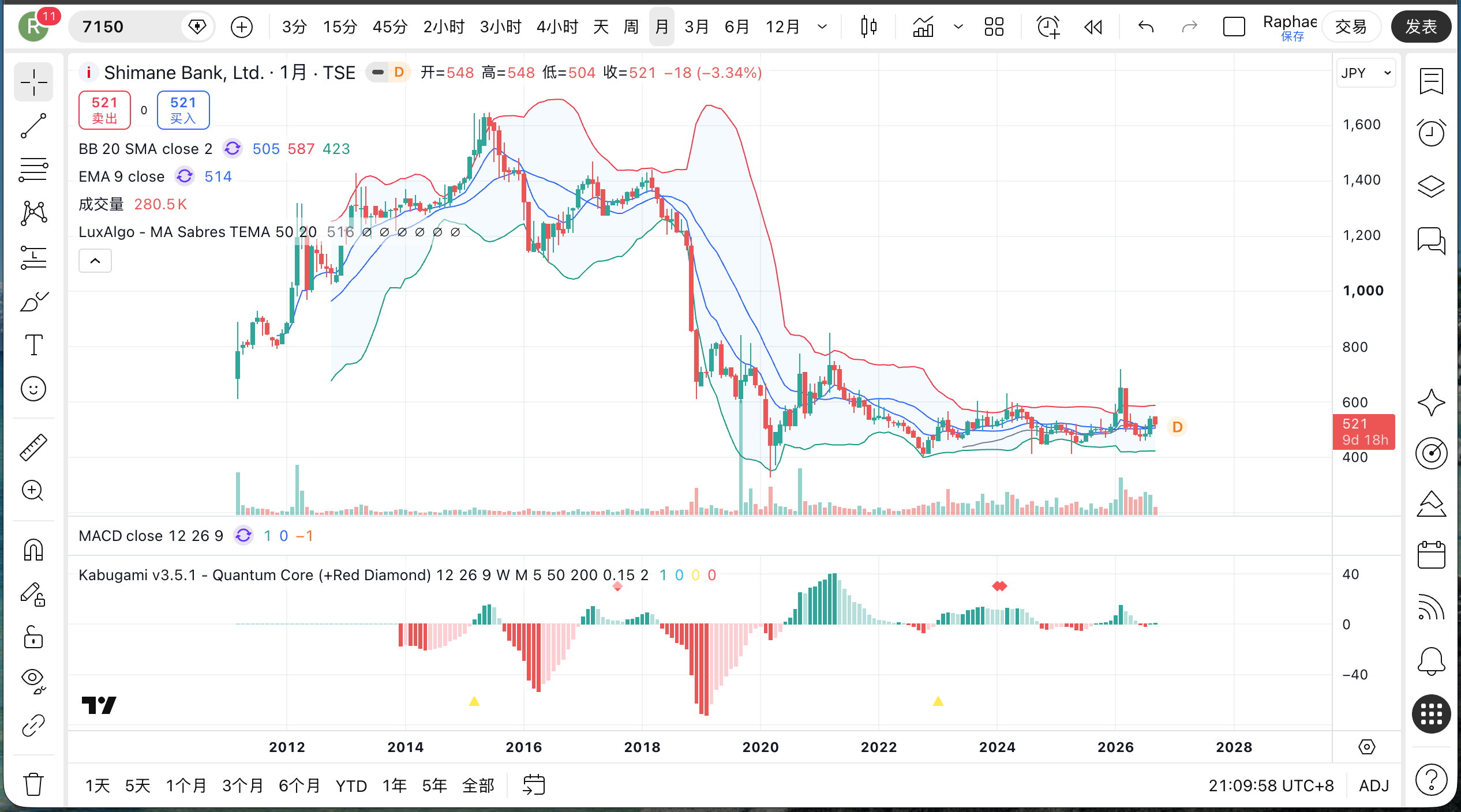
Task: Click the 发表 publish button
Action: coord(1421,27)
